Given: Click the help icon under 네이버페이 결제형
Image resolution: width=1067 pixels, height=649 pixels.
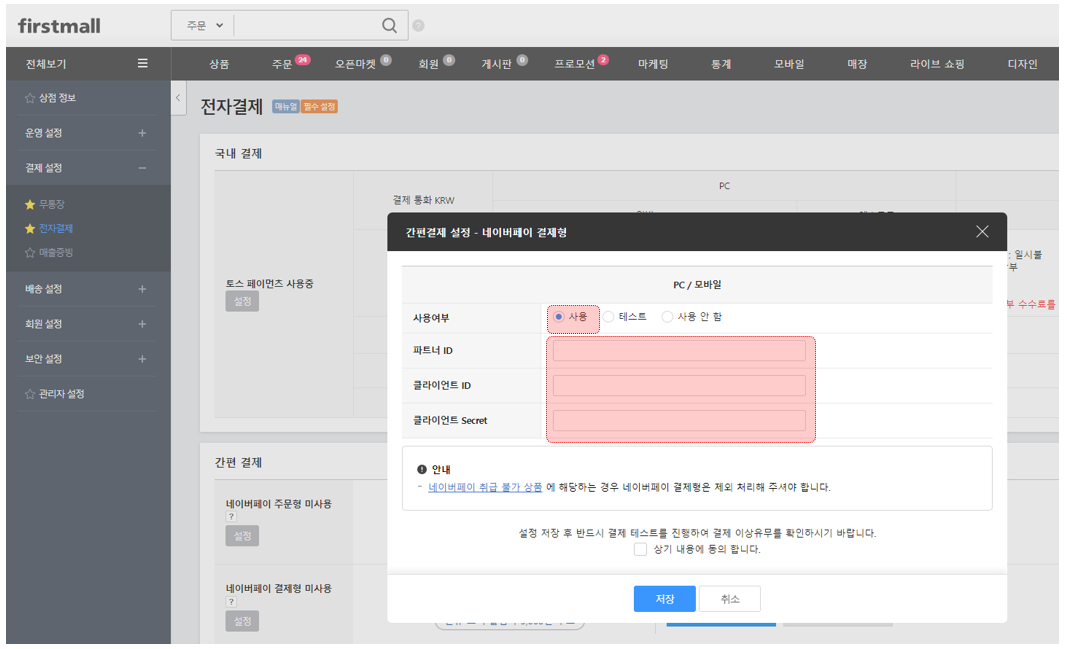Looking at the screenshot, I should pos(231,602).
